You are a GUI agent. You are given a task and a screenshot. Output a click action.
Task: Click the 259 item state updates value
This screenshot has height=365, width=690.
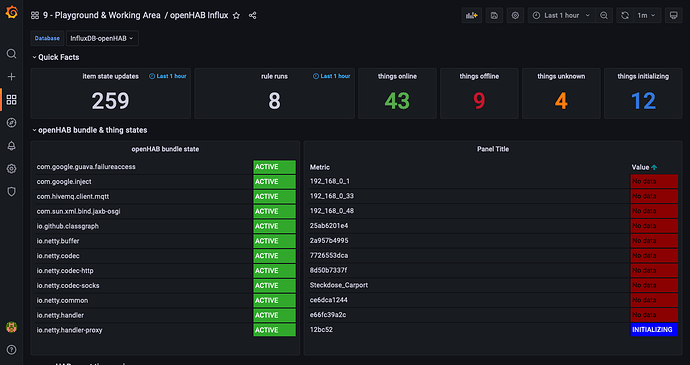pyautogui.click(x=110, y=101)
